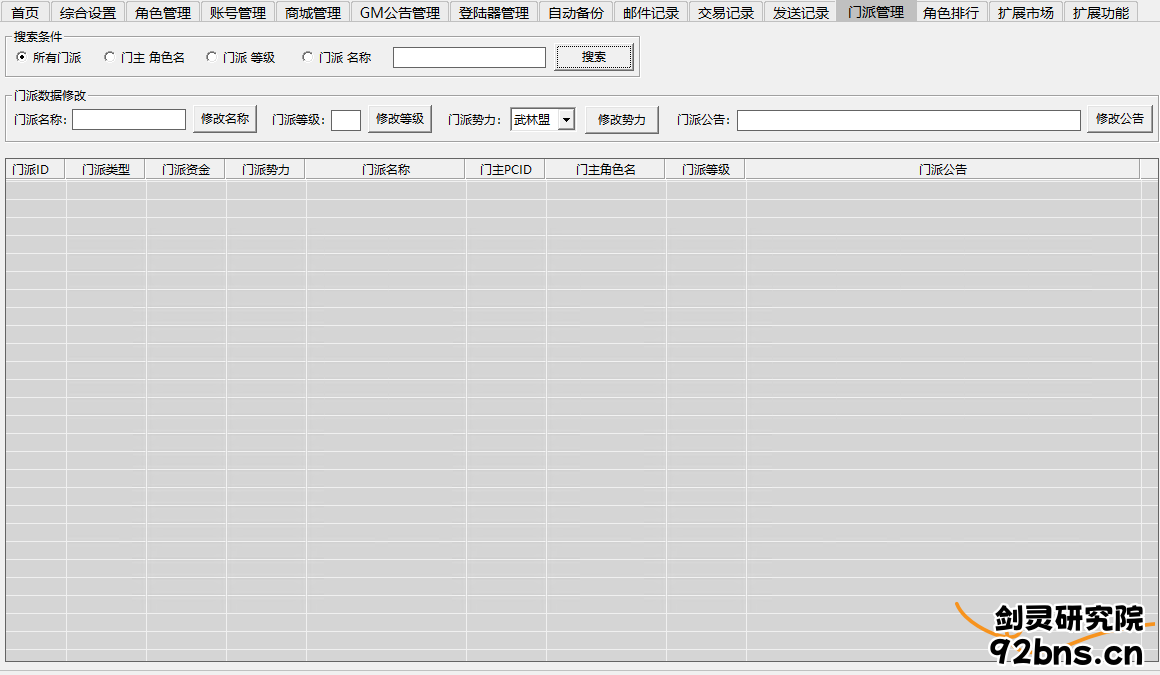Screen dimensions: 1160x675
Task: Open the 扩展功能 tab
Action: 1101,13
